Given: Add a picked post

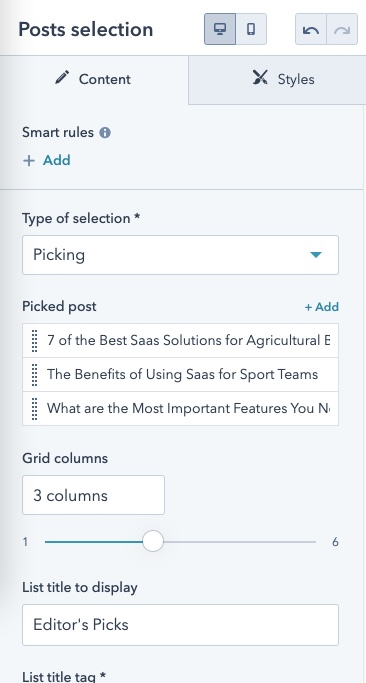Looking at the screenshot, I should pos(322,307).
